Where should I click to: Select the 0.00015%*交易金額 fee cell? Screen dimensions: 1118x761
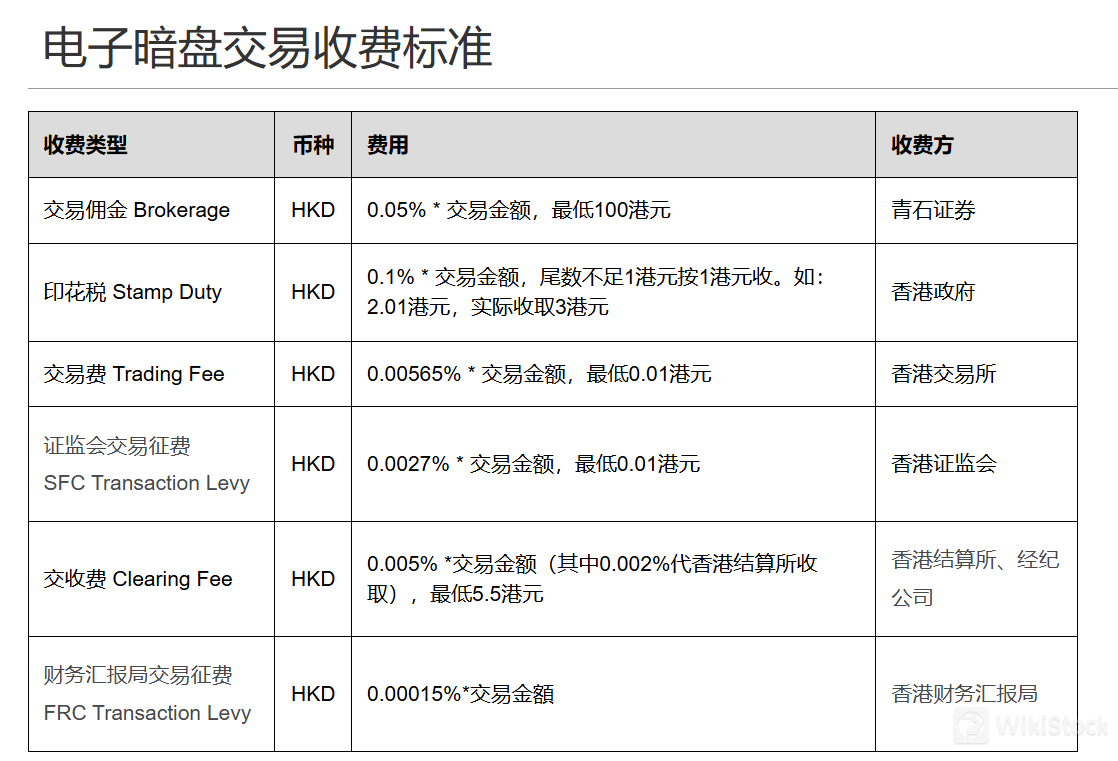click(x=461, y=694)
